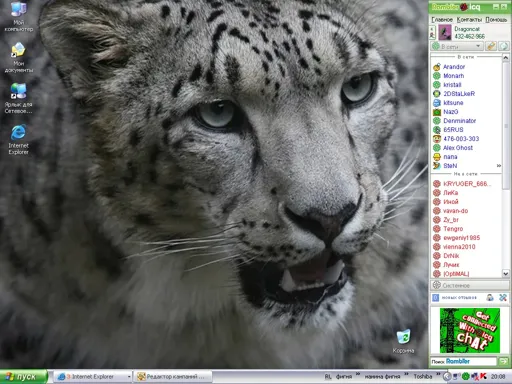This screenshot has height=384, width=512.
Task: Expand the 'фигня' taskbar toolbar chevron
Action: (x=358, y=374)
